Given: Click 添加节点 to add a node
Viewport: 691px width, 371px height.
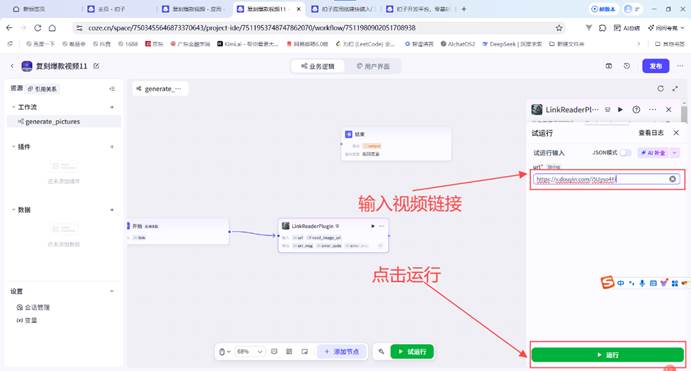Looking at the screenshot, I should 342,352.
